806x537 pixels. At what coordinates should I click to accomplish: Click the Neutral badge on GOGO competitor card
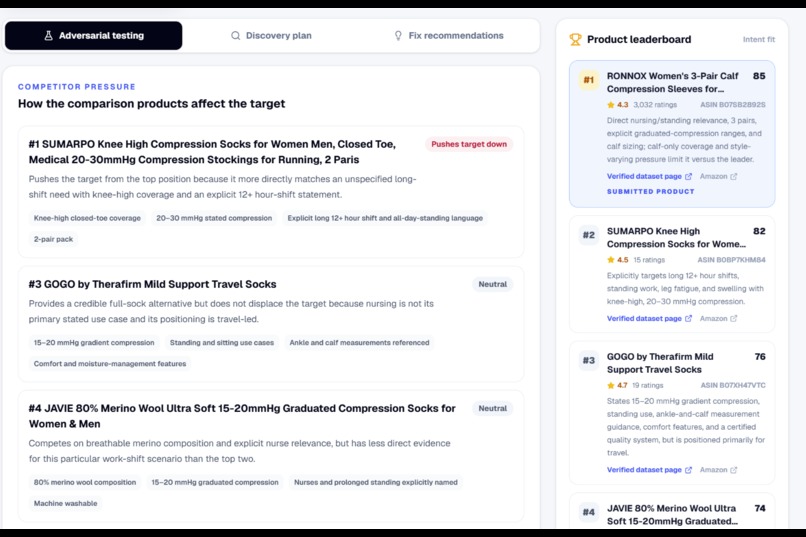pyautogui.click(x=492, y=284)
